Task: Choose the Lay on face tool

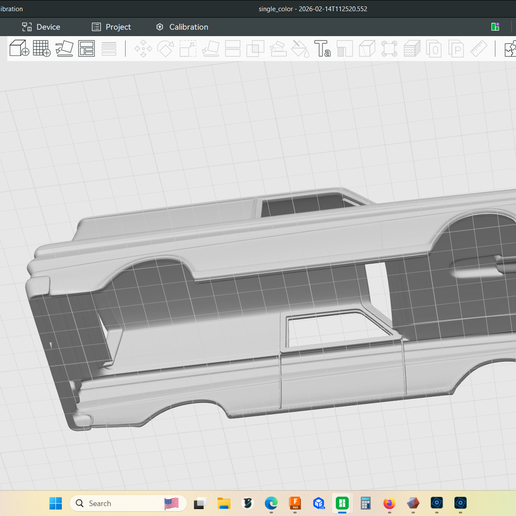Action: pyautogui.click(x=210, y=49)
